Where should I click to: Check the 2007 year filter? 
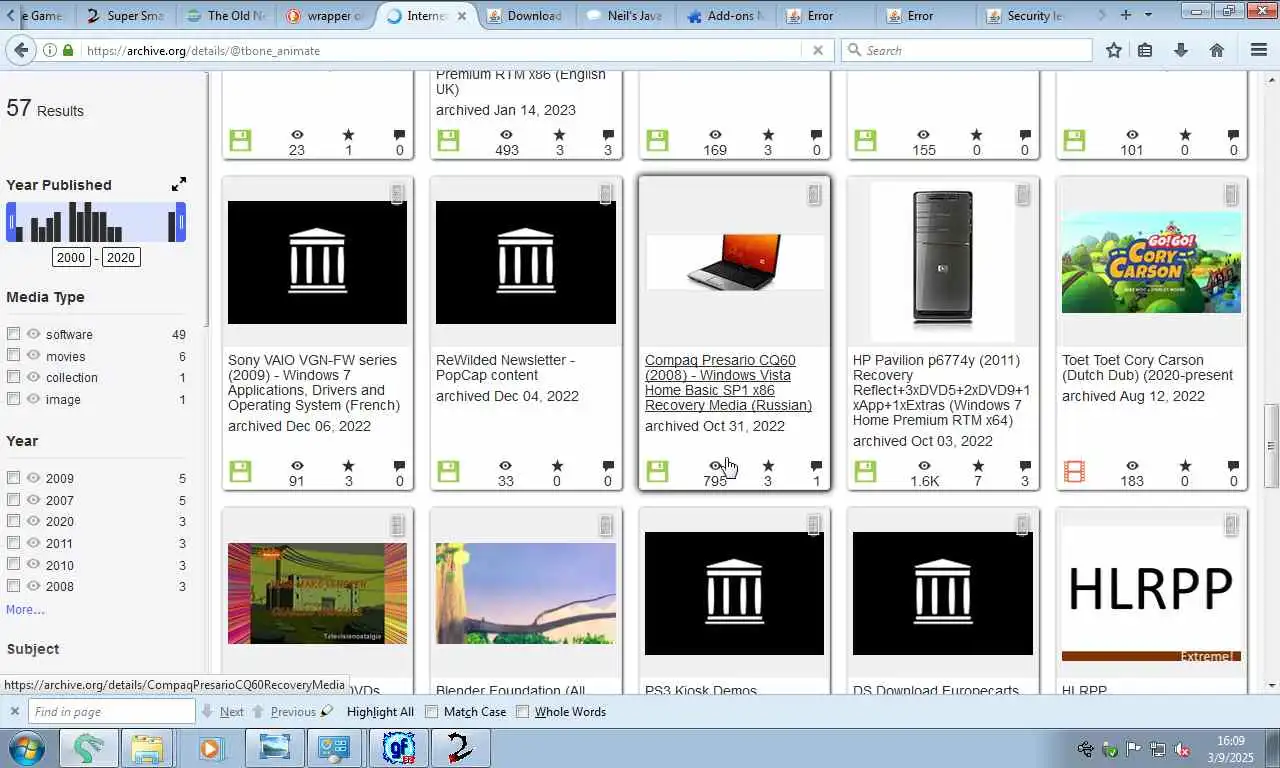point(13,499)
